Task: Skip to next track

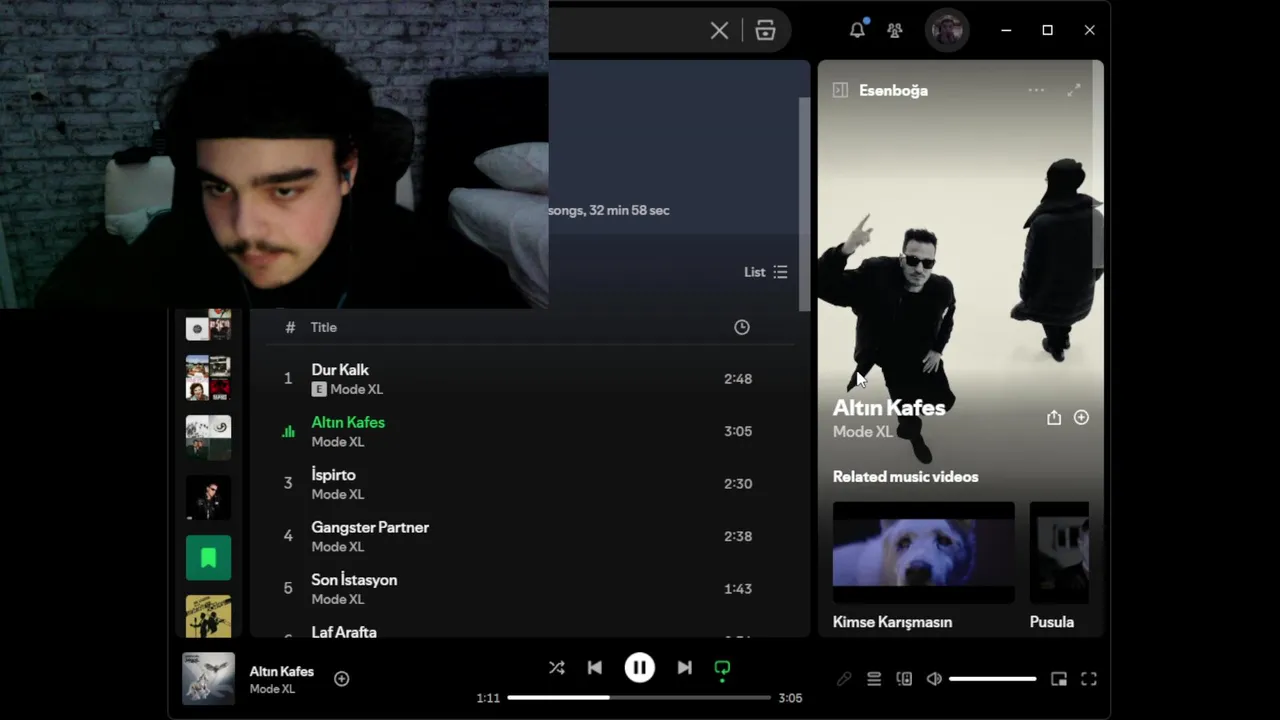Action: pos(684,668)
